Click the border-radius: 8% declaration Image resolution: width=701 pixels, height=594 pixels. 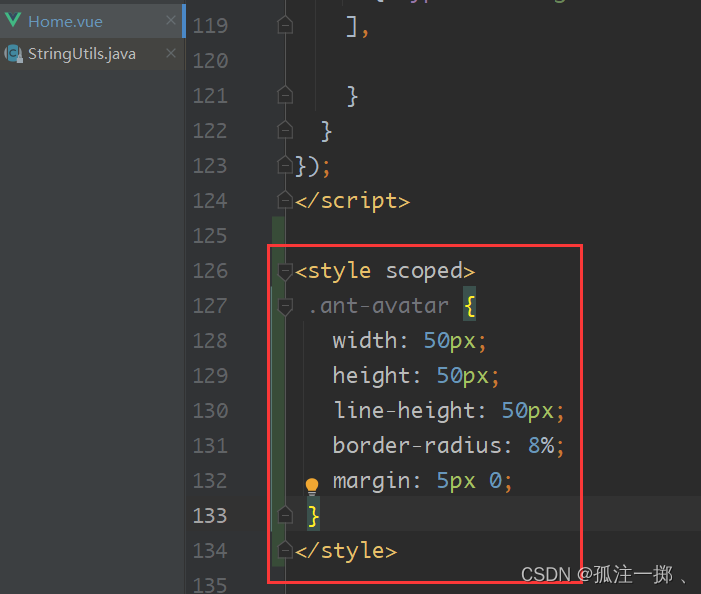point(448,446)
